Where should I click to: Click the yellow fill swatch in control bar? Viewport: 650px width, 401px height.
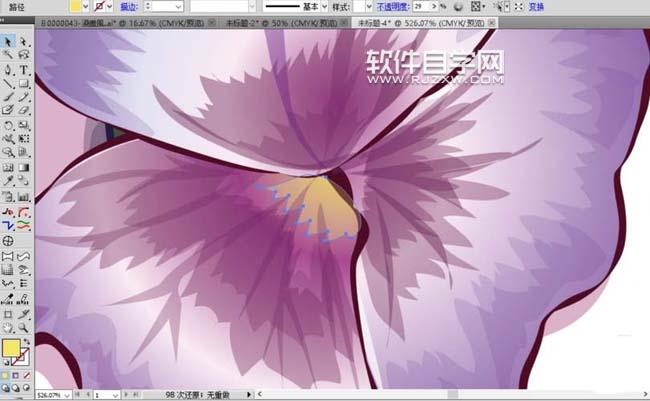click(75, 6)
